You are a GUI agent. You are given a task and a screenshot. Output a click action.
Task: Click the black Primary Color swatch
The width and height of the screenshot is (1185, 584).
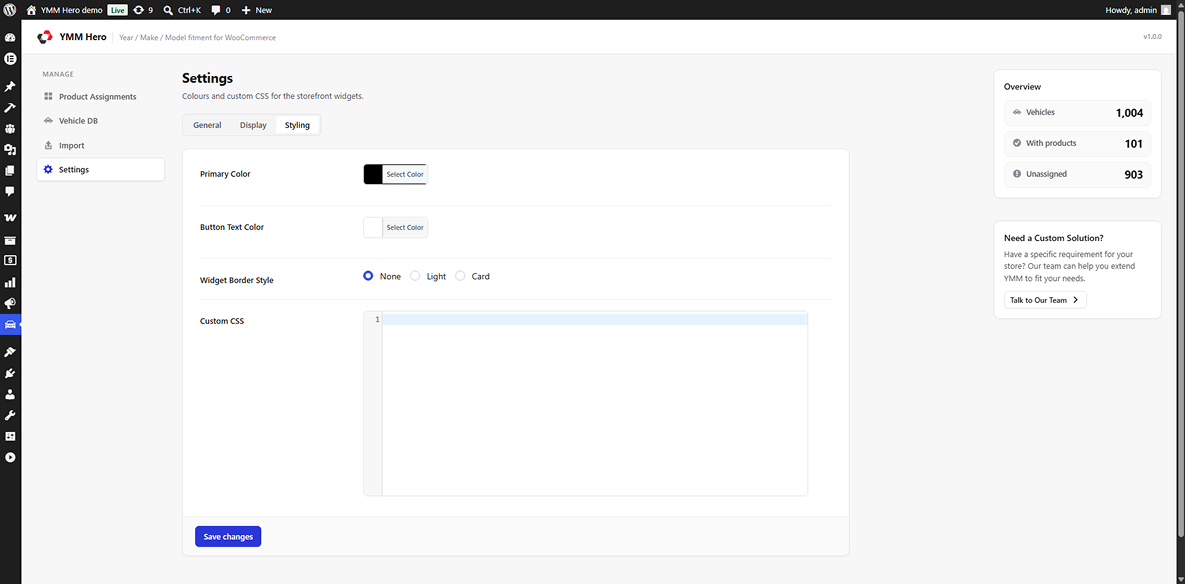pos(373,175)
